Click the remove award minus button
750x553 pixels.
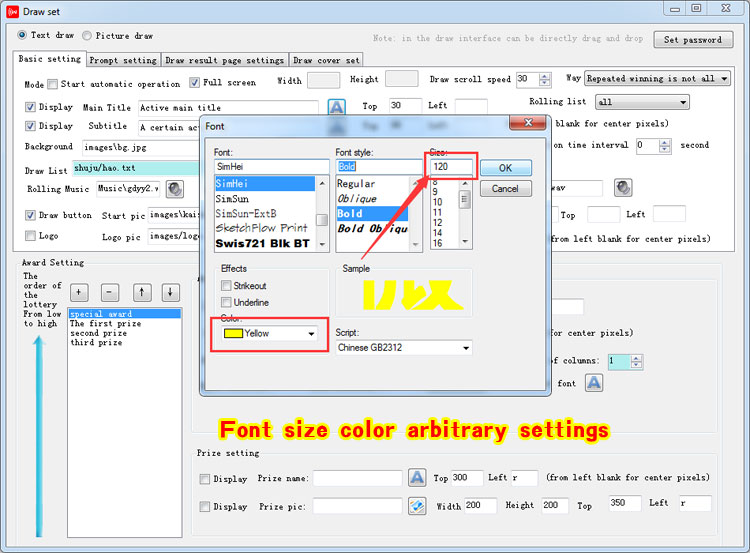(x=110, y=292)
